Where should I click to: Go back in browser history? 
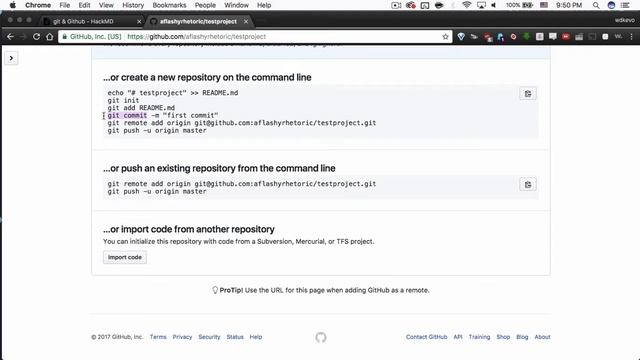click(10, 37)
